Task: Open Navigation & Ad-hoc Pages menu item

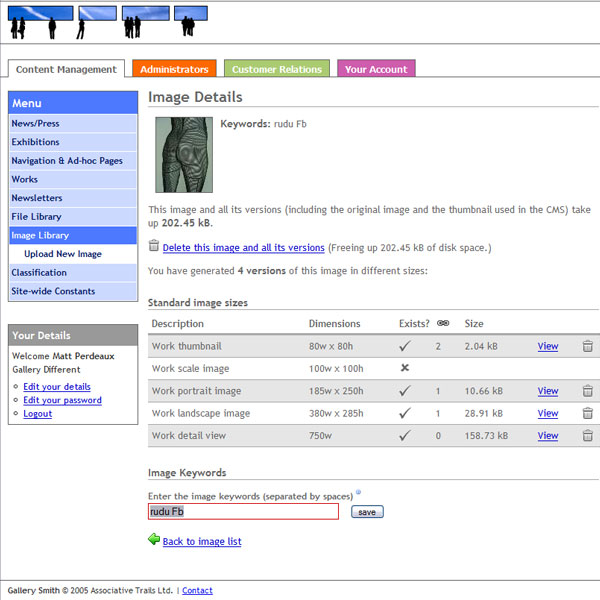Action: click(73, 161)
